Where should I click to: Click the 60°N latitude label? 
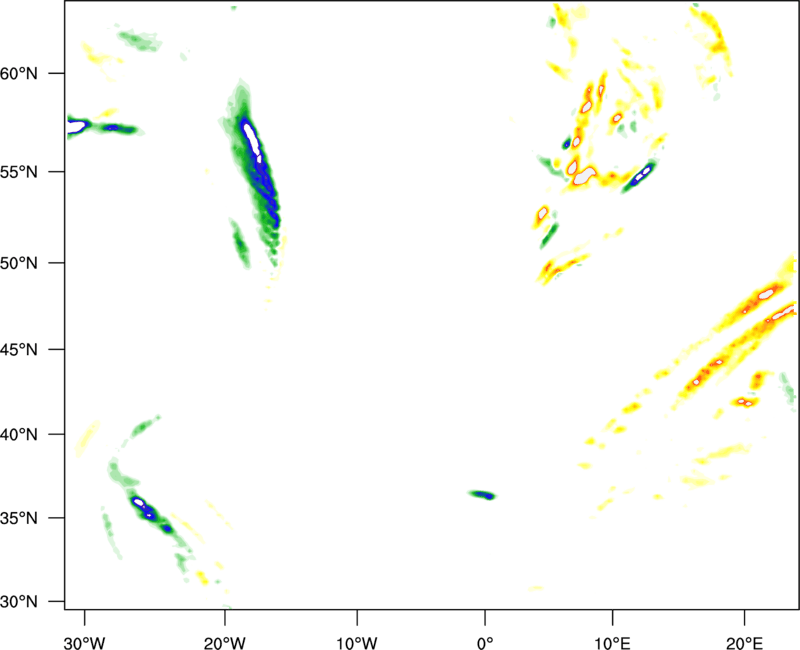pos(19,73)
